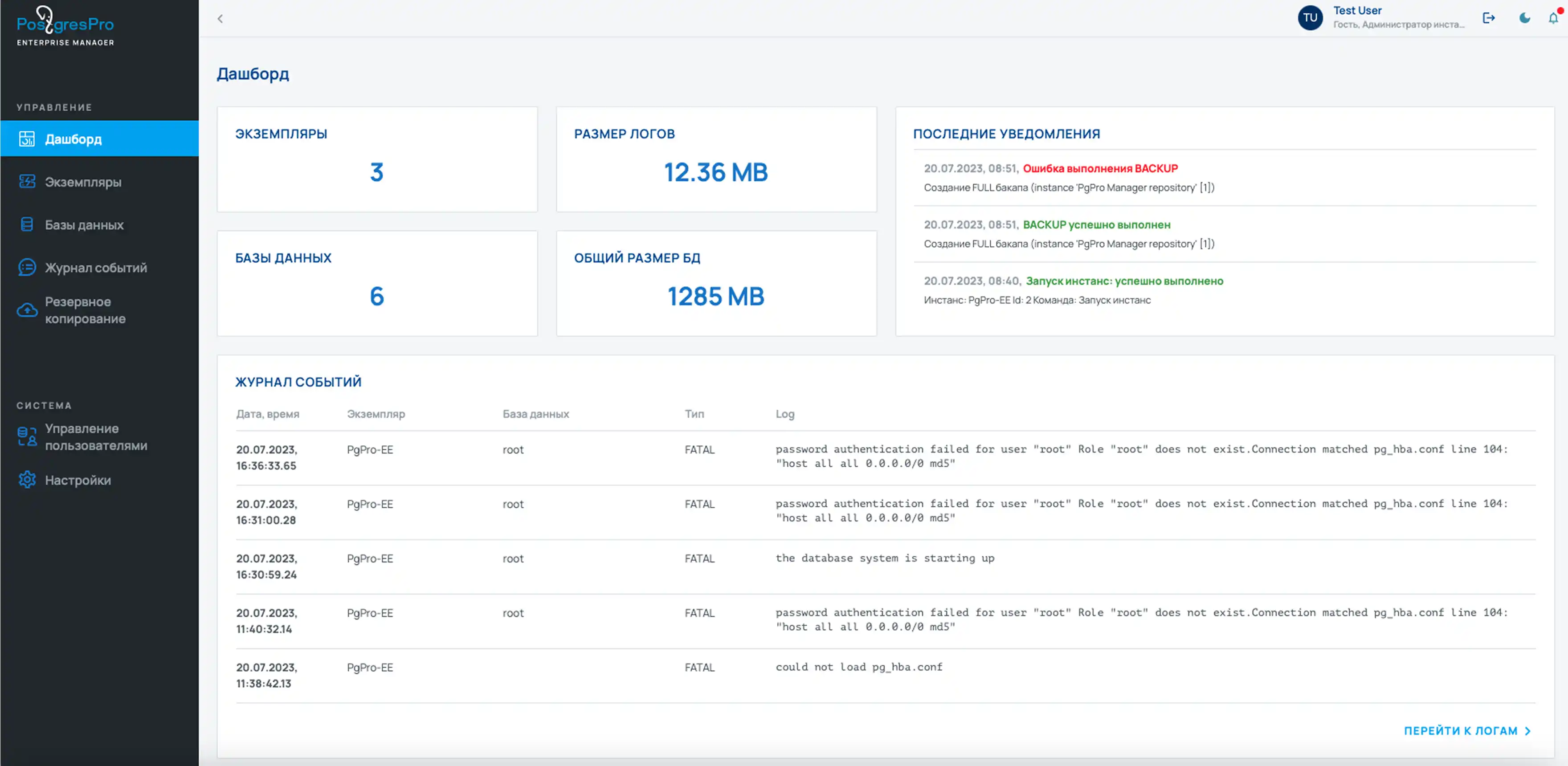Collapse sidebar with the left chevron
The height and width of the screenshot is (766, 1568).
(x=220, y=19)
